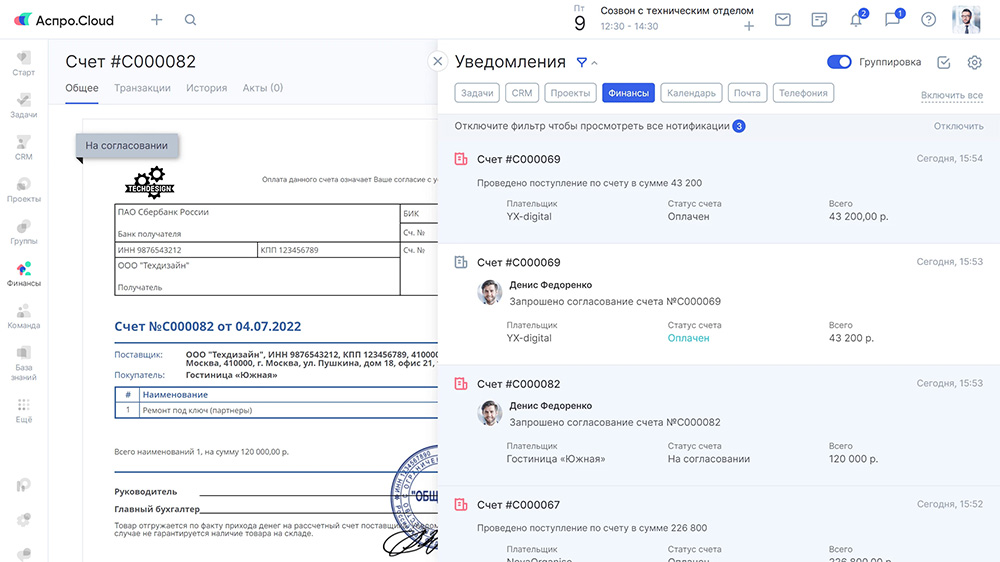Click the Ремонт под ключ (партнеры) row

tap(276, 410)
